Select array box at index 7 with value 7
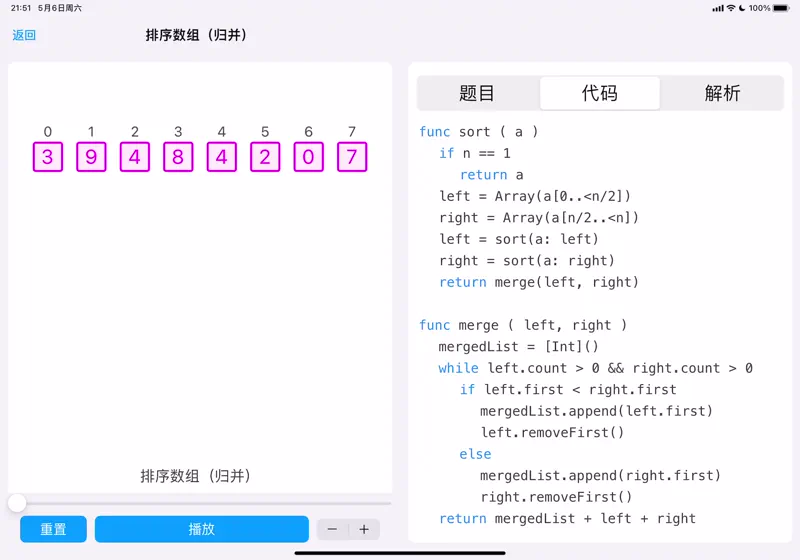This screenshot has height=560, width=800. point(352,157)
